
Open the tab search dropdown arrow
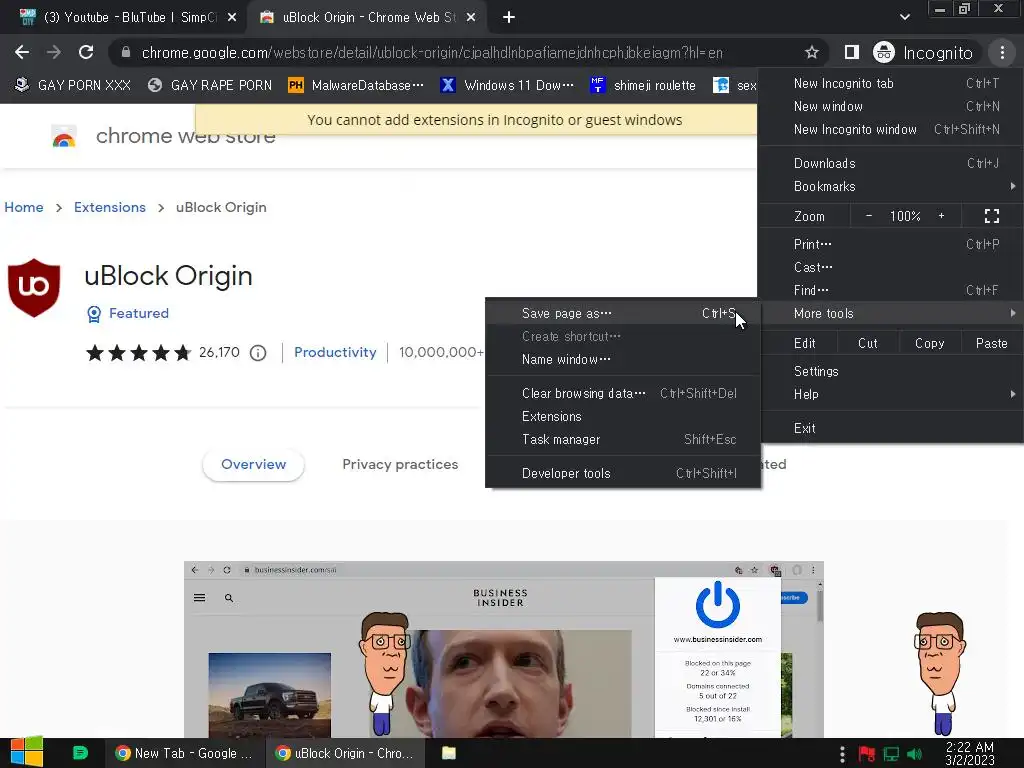coord(904,17)
